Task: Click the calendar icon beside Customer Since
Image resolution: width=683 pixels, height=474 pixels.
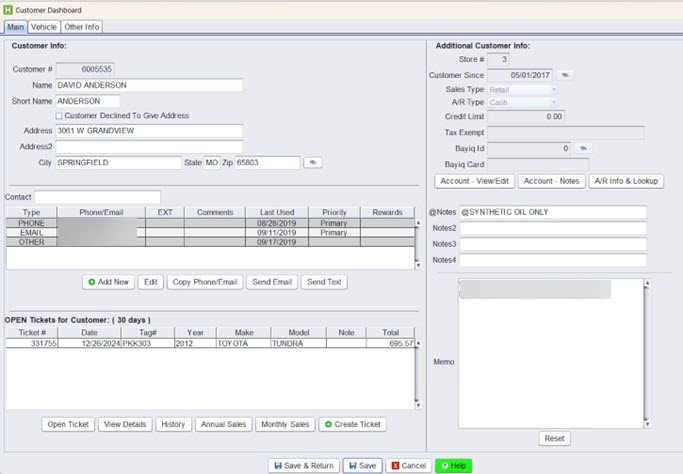Action: click(565, 74)
